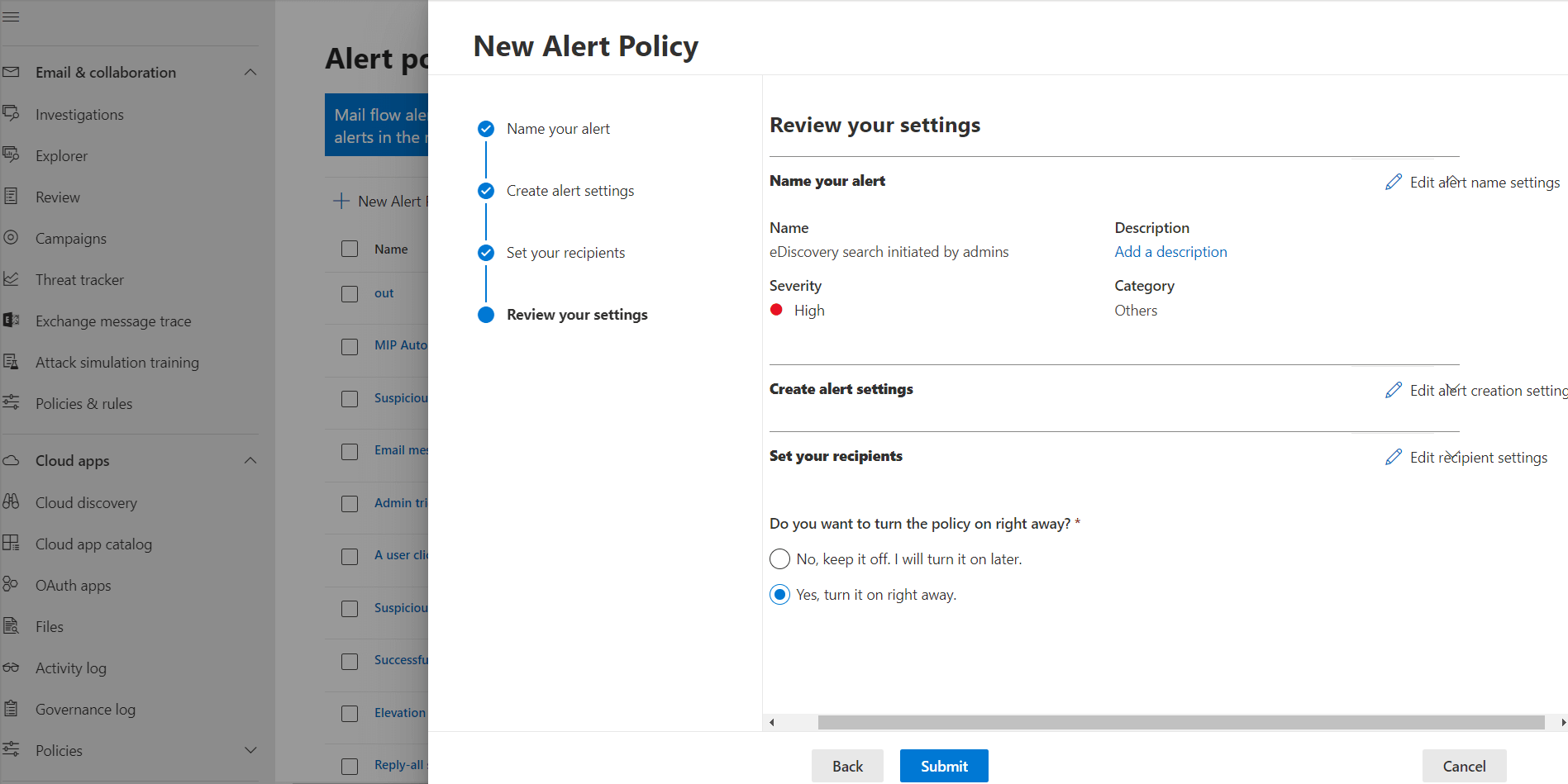The height and width of the screenshot is (784, 1568).
Task: Select radio 'Yes, turn it on right away'
Action: coord(779,594)
